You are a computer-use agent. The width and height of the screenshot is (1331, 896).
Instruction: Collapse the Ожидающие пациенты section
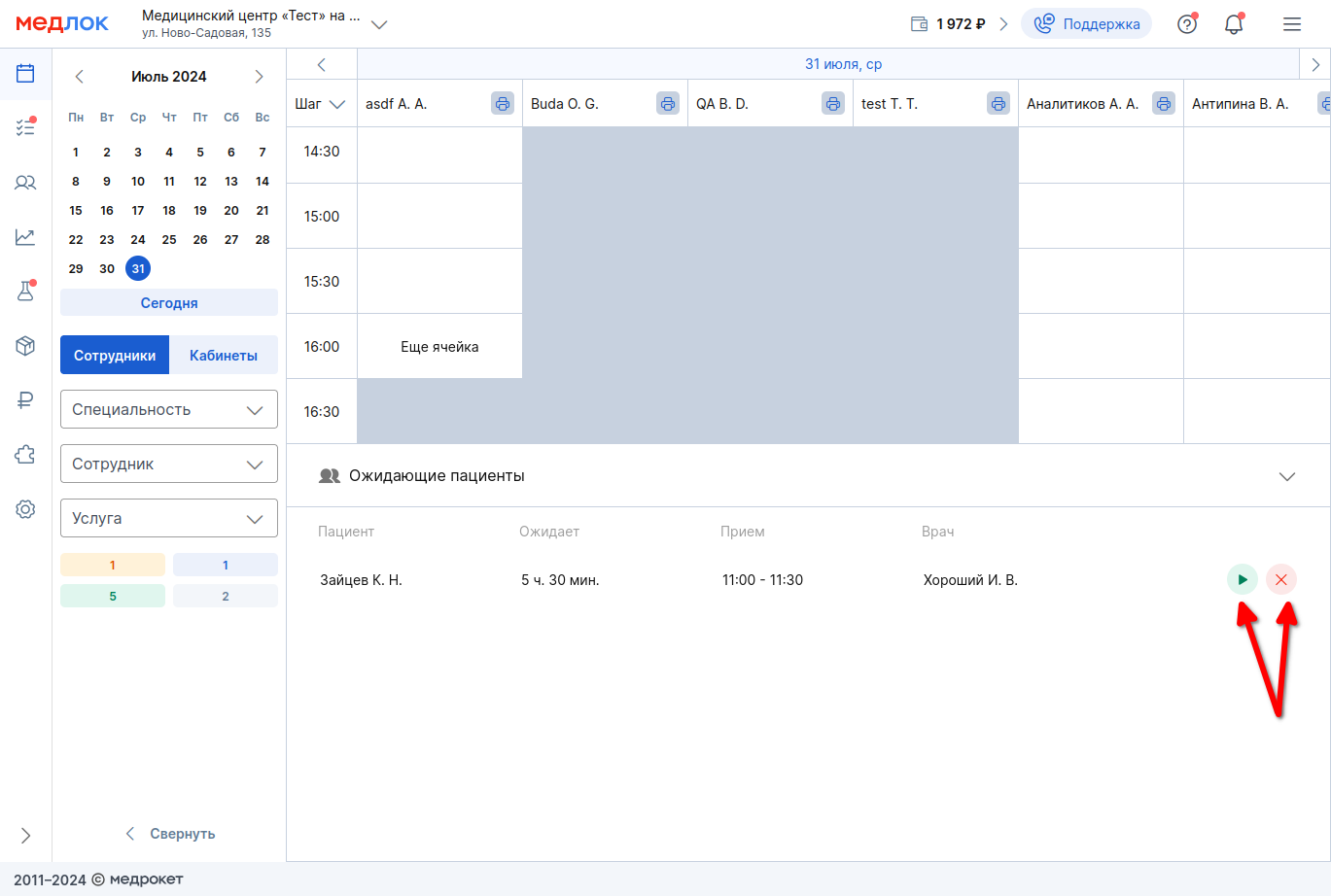[x=1287, y=476]
